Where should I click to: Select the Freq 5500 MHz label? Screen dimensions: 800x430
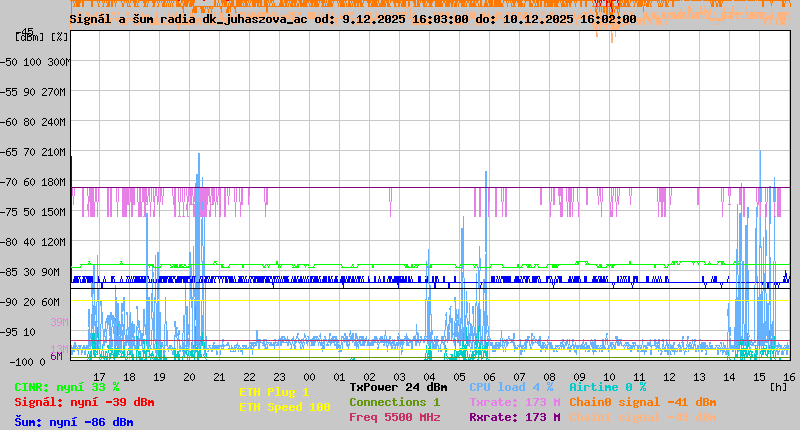click(x=394, y=417)
